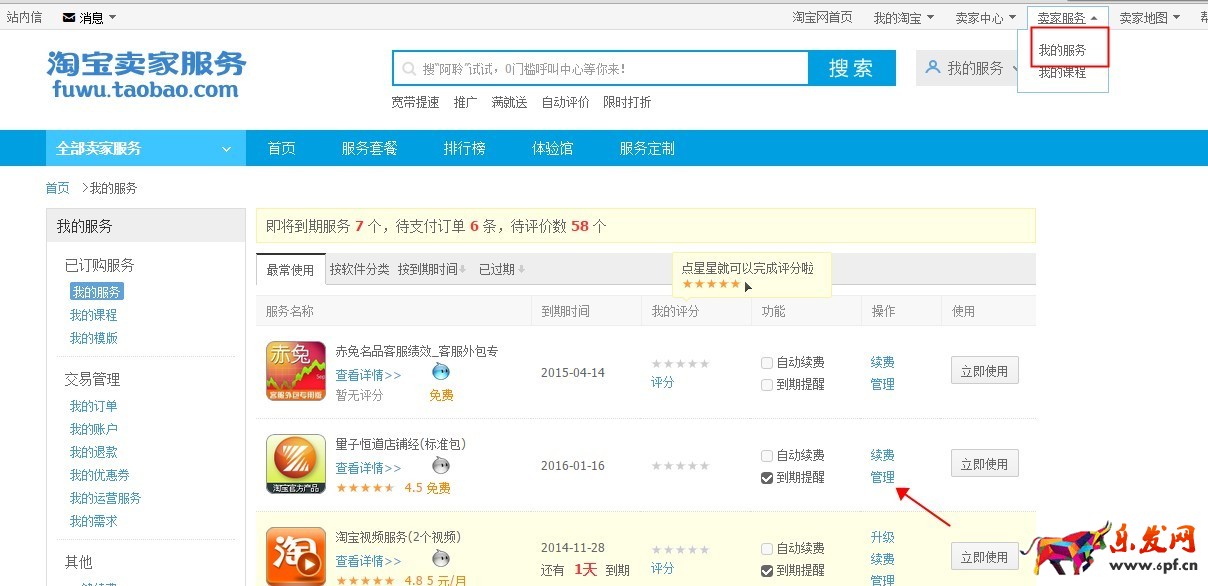Click the wangwang chat icon for 量子恒道

click(x=440, y=466)
